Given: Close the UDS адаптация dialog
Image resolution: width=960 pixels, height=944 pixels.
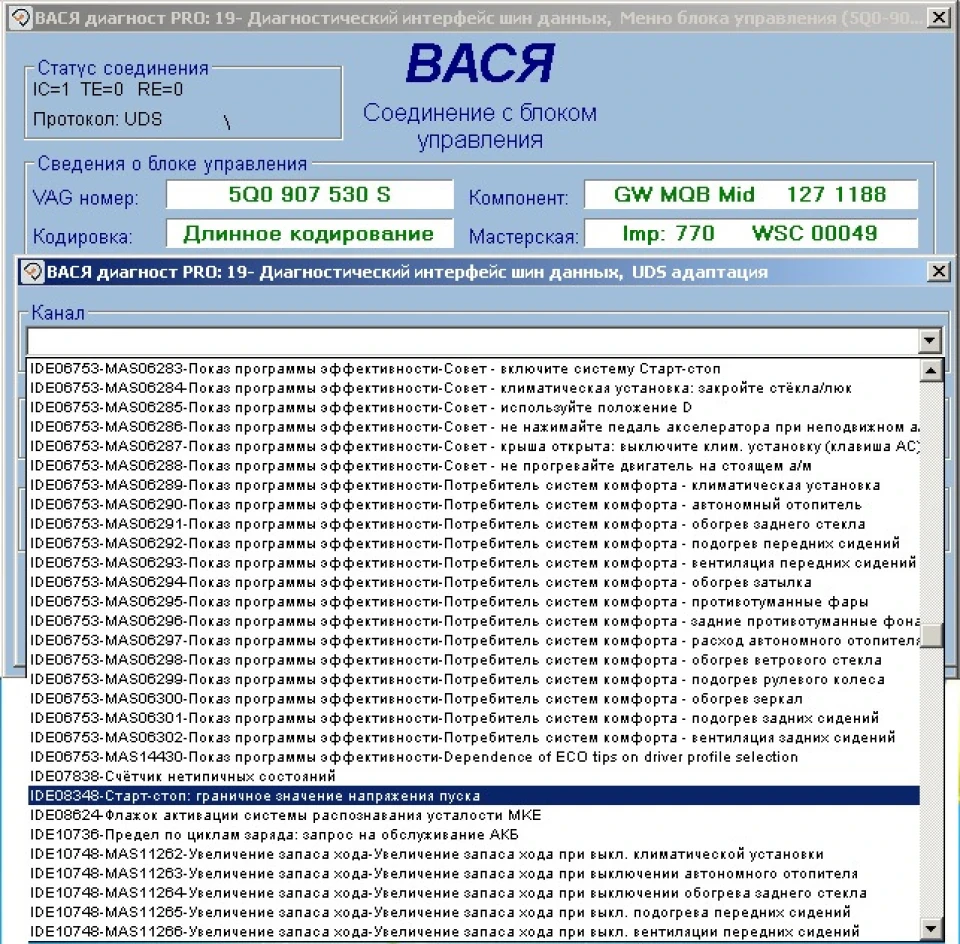Looking at the screenshot, I should pyautogui.click(x=938, y=271).
